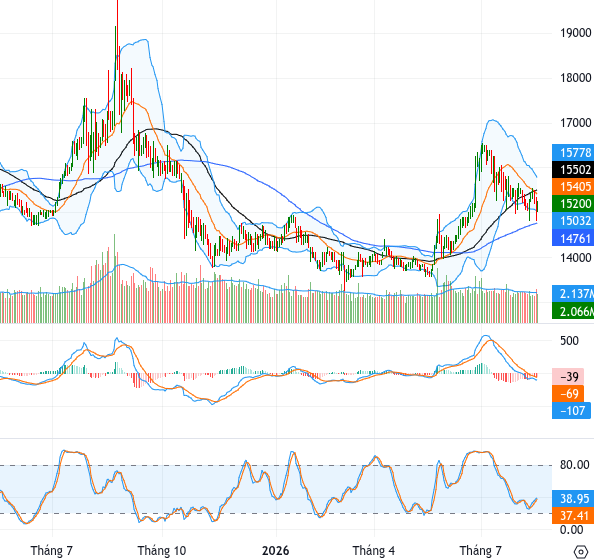
Task: Click the Tháng 10 time axis label
Action: pos(162,550)
